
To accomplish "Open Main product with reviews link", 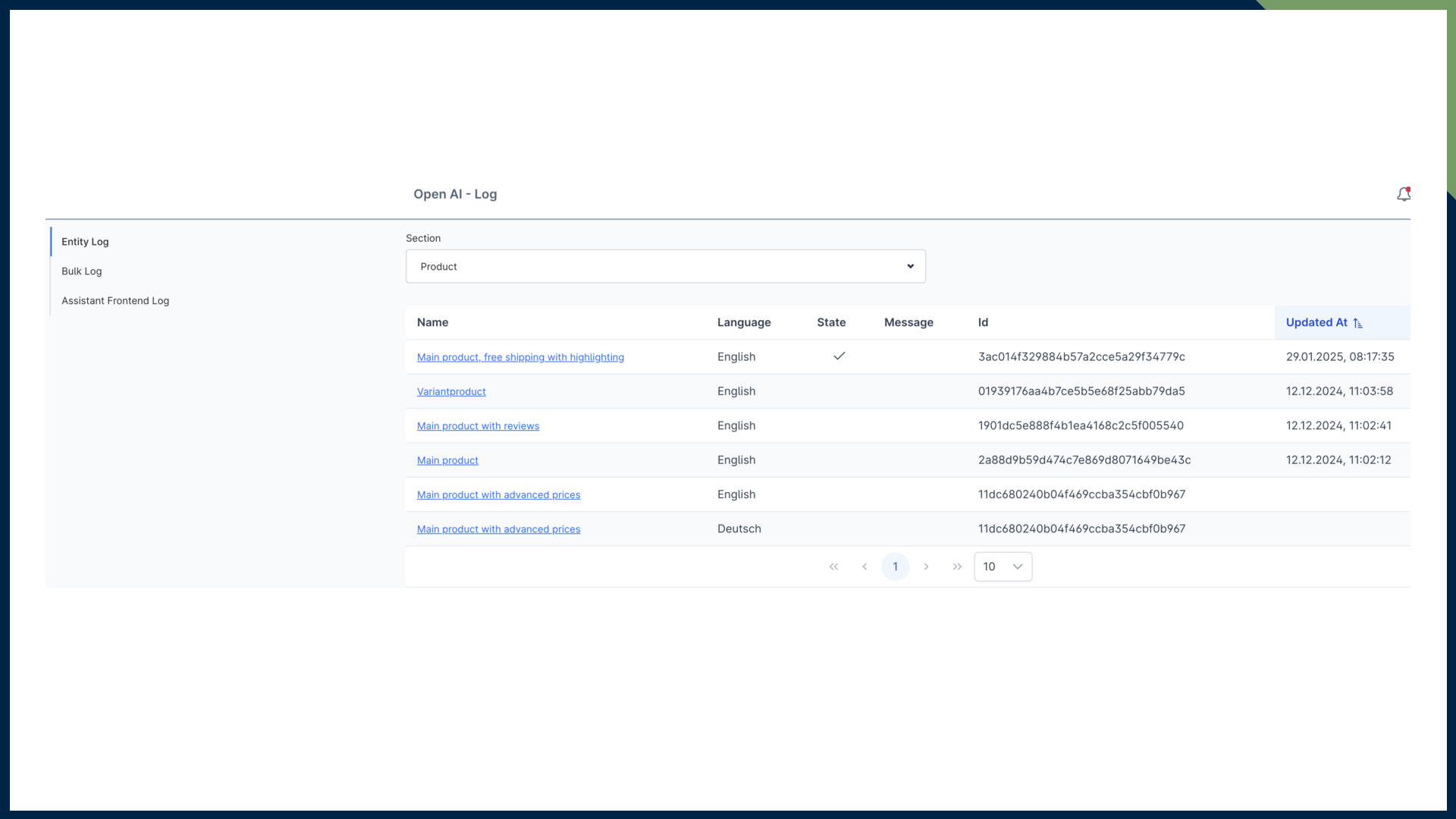I will [478, 426].
